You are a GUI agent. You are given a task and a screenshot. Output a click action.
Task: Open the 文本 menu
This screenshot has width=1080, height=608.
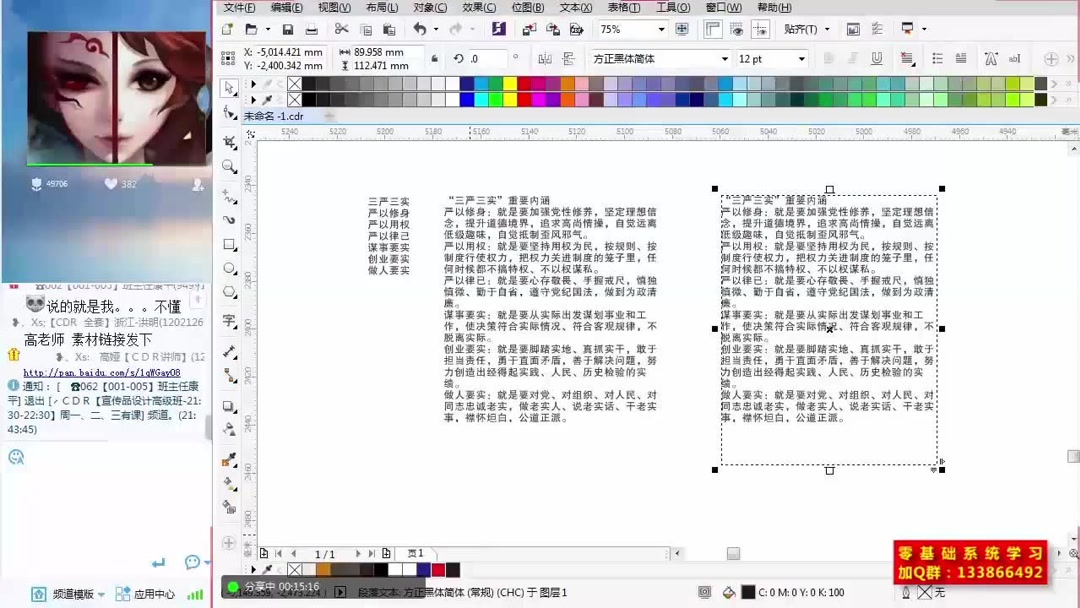pos(573,7)
